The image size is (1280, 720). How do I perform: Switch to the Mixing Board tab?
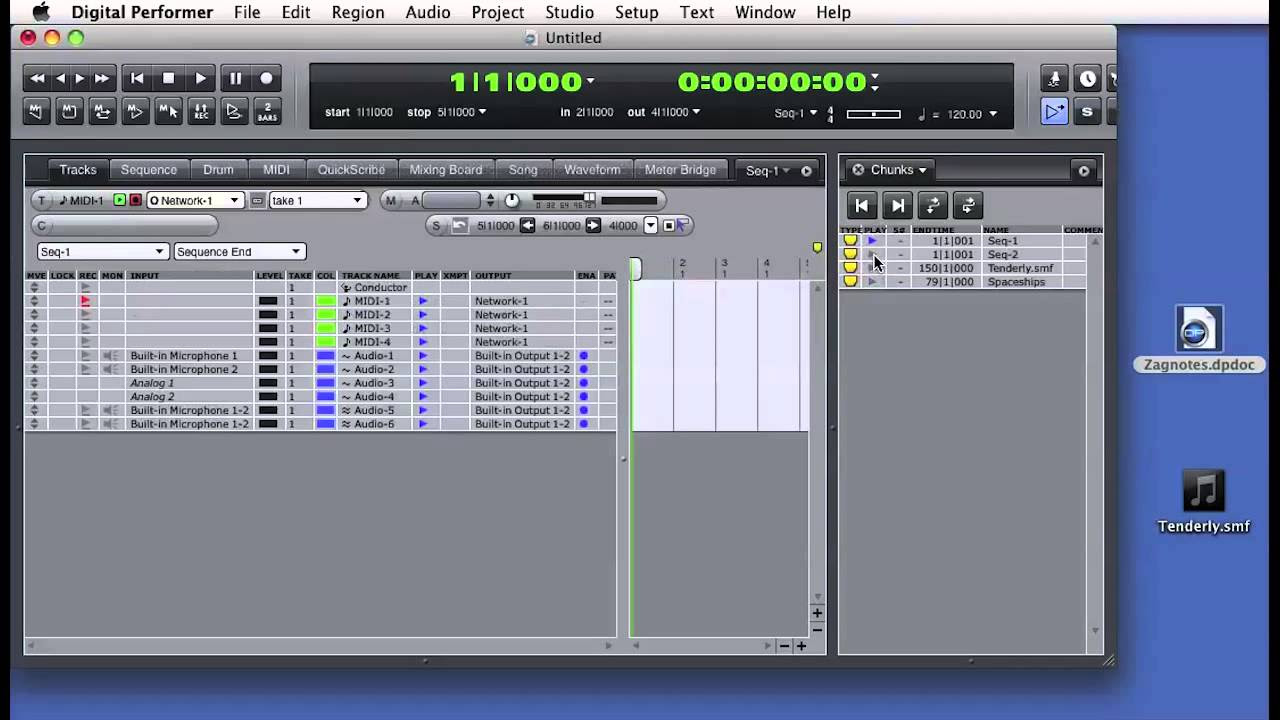click(446, 170)
